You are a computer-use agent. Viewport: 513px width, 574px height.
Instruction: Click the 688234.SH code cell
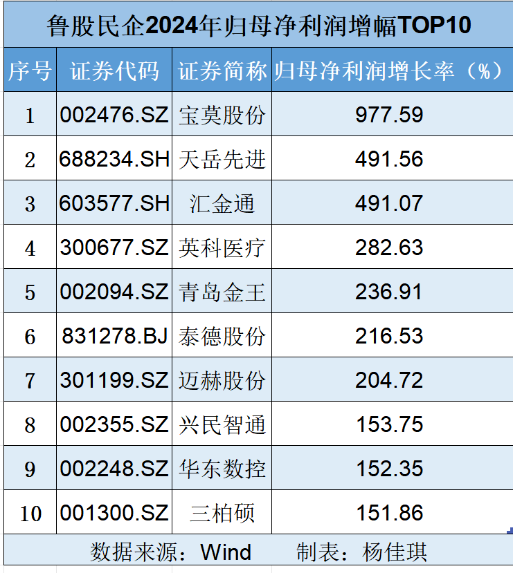(x=114, y=158)
